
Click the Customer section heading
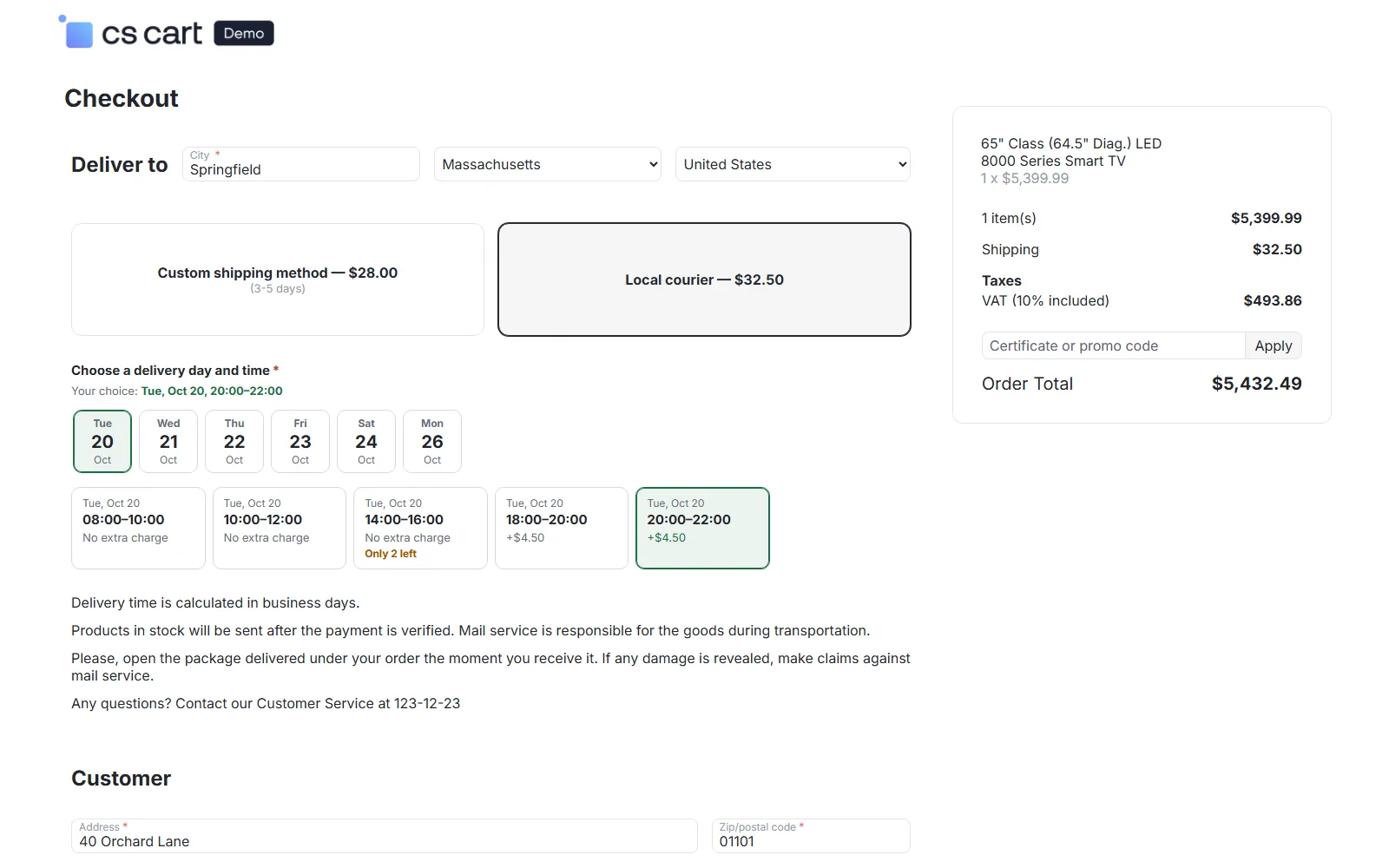pos(121,778)
